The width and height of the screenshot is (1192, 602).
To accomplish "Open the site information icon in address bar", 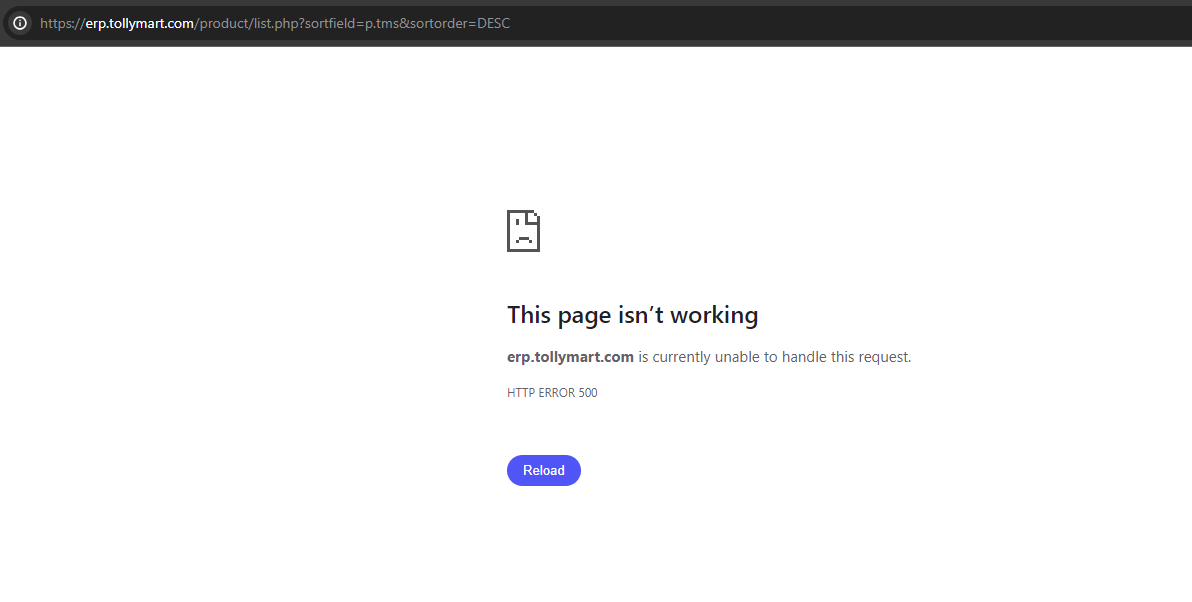I will pyautogui.click(x=21, y=24).
